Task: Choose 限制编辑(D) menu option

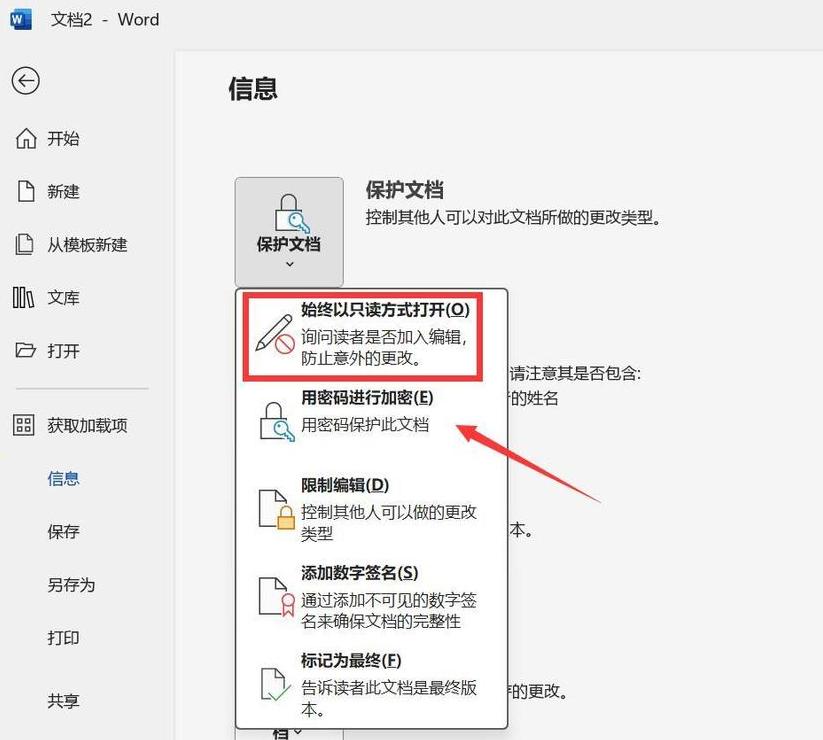Action: (x=372, y=510)
